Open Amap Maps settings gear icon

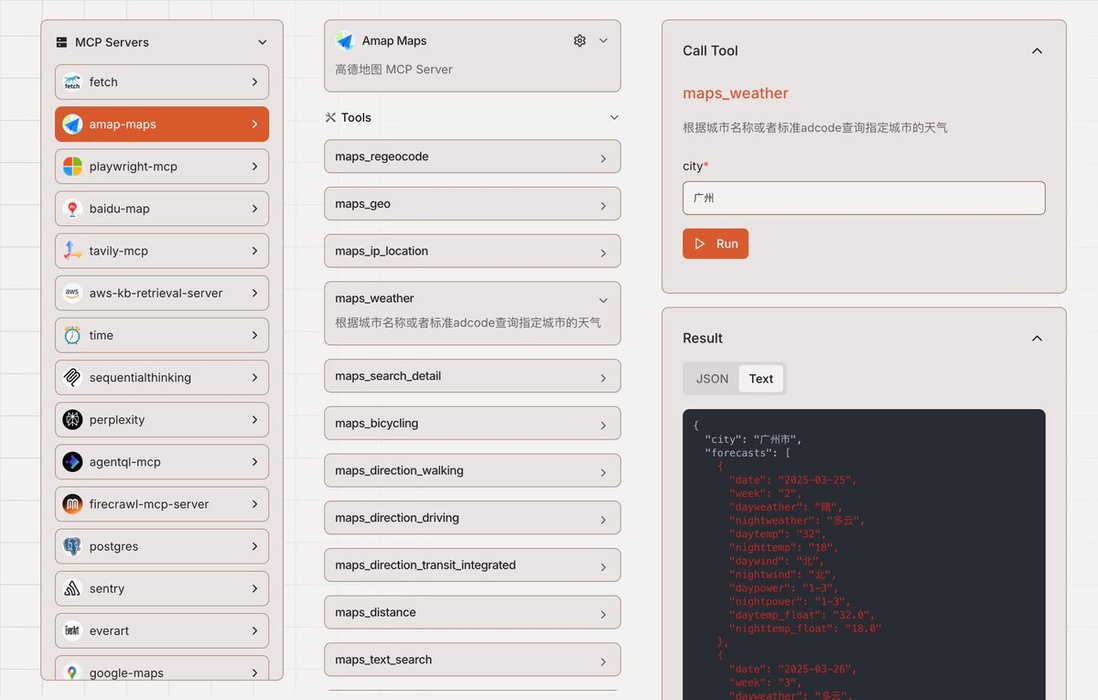point(579,41)
